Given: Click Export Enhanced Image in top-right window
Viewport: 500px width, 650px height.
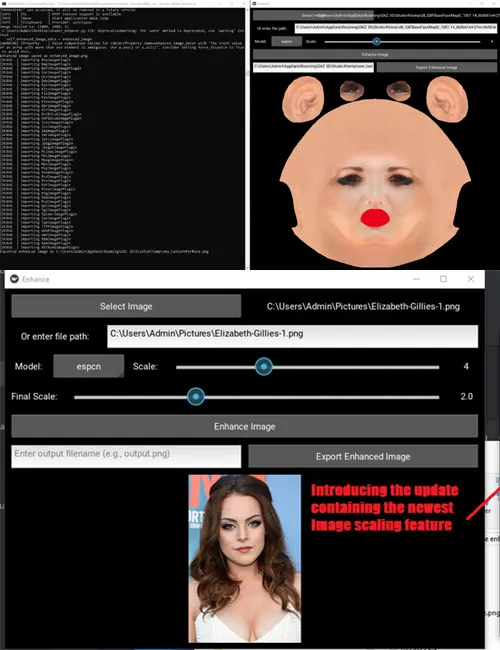Looking at the screenshot, I should click(437, 67).
